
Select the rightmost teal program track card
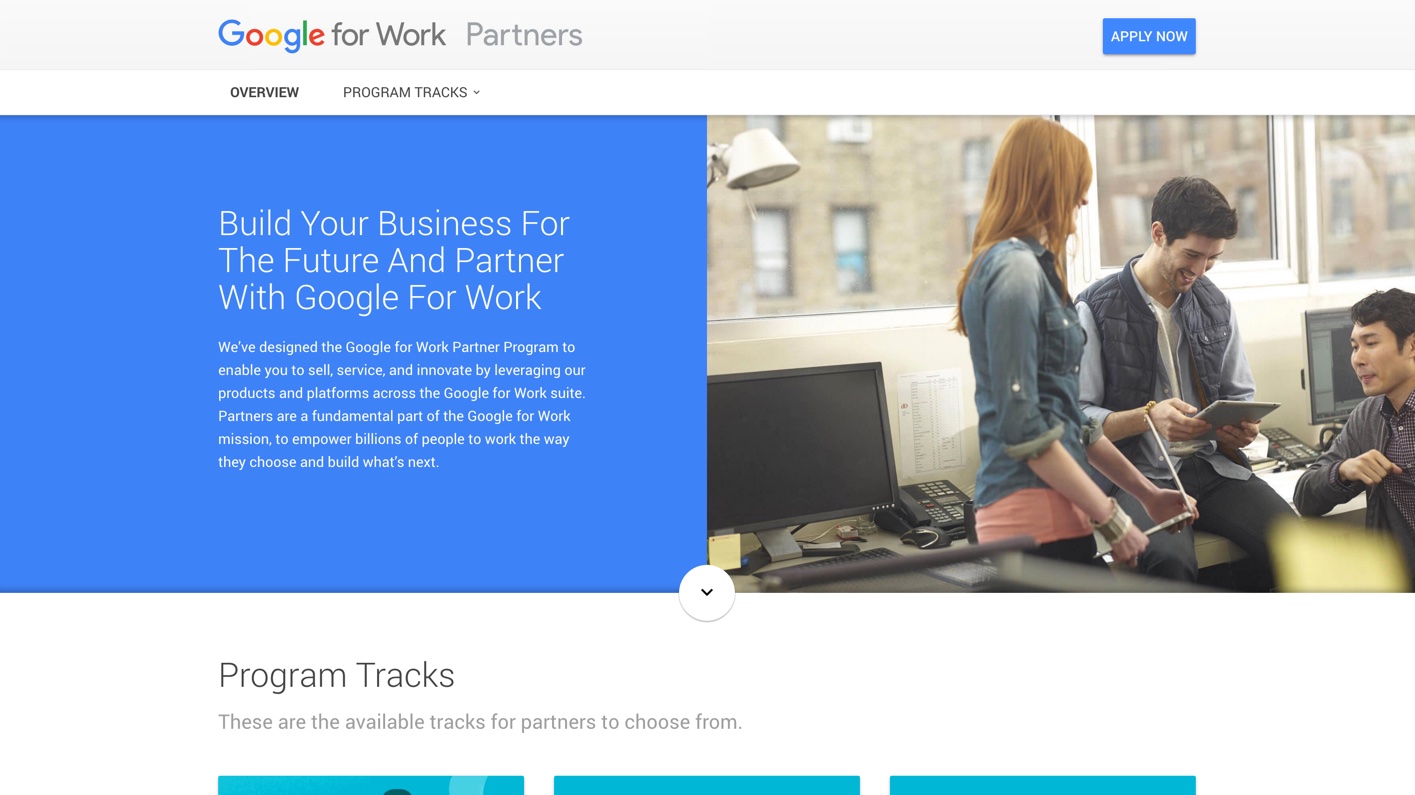click(x=1043, y=785)
